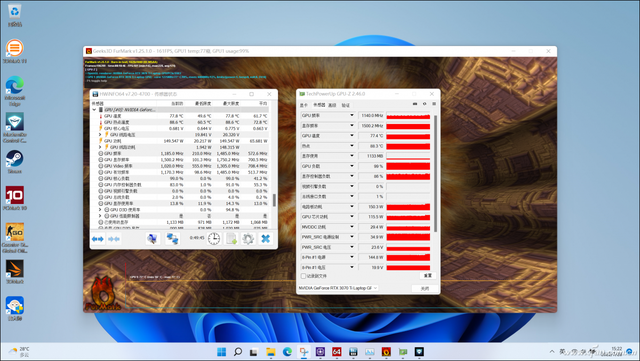The height and width of the screenshot is (361, 640).
Task: Click the weather widget showing 28°C
Action: tap(20, 352)
